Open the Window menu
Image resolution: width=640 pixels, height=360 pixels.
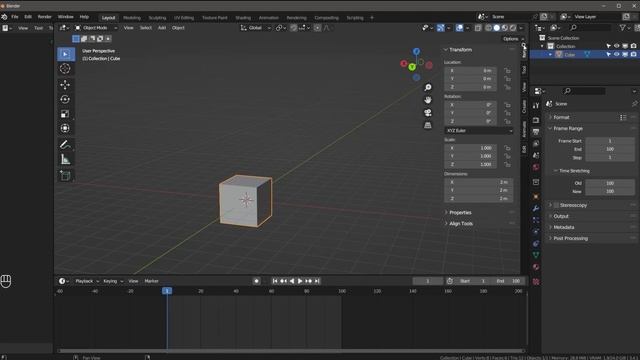coord(65,17)
